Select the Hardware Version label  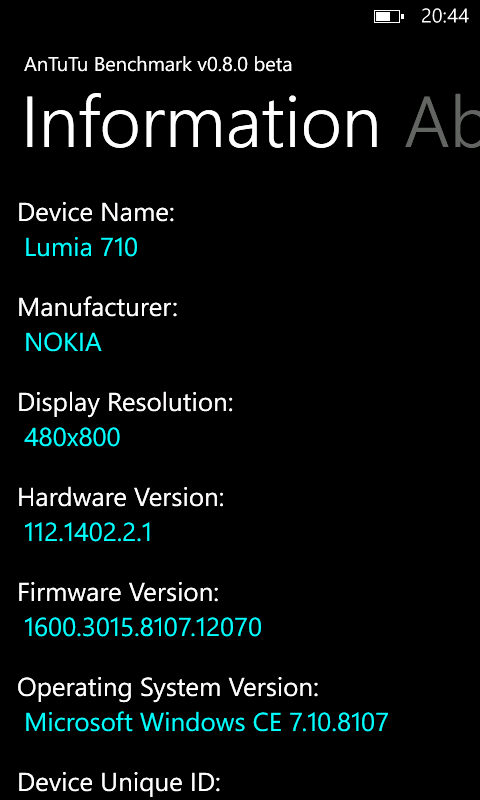[x=121, y=497]
